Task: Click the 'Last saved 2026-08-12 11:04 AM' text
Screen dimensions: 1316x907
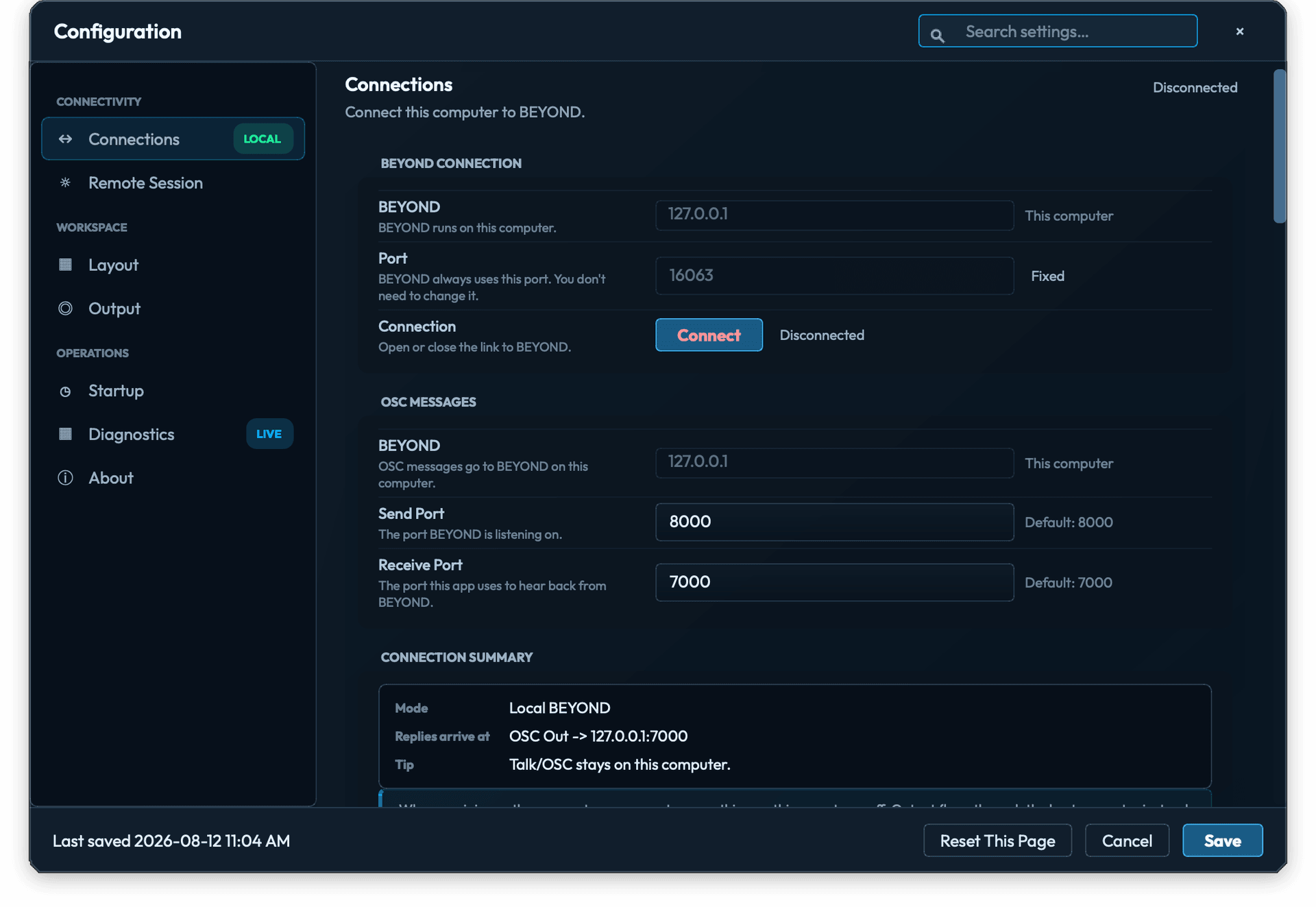Action: (171, 841)
